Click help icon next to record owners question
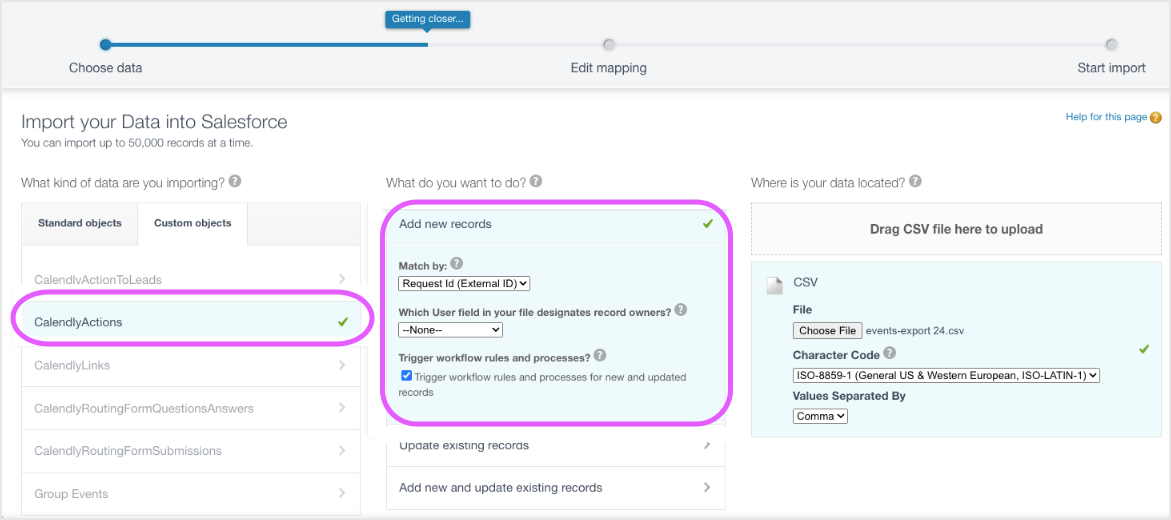This screenshot has height=520, width=1171. (x=681, y=310)
